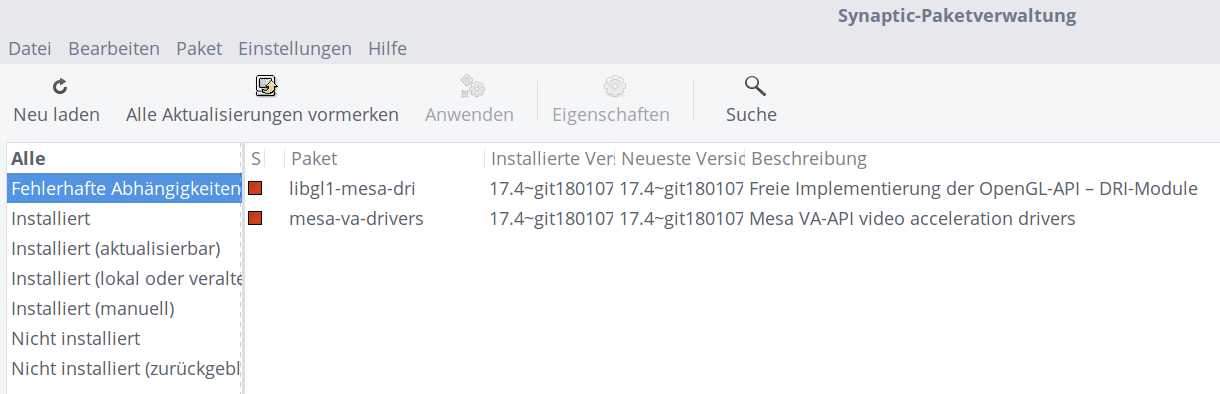Image resolution: width=1220 pixels, height=394 pixels.
Task: Open the Bearbeiten menu
Action: [114, 48]
